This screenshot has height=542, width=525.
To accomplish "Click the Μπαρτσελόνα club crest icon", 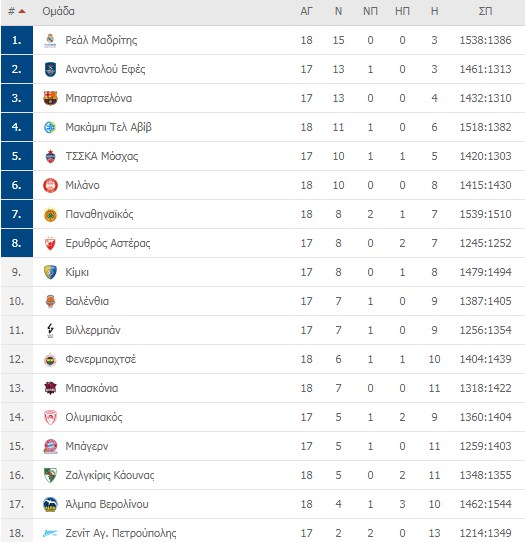I will click(50, 98).
